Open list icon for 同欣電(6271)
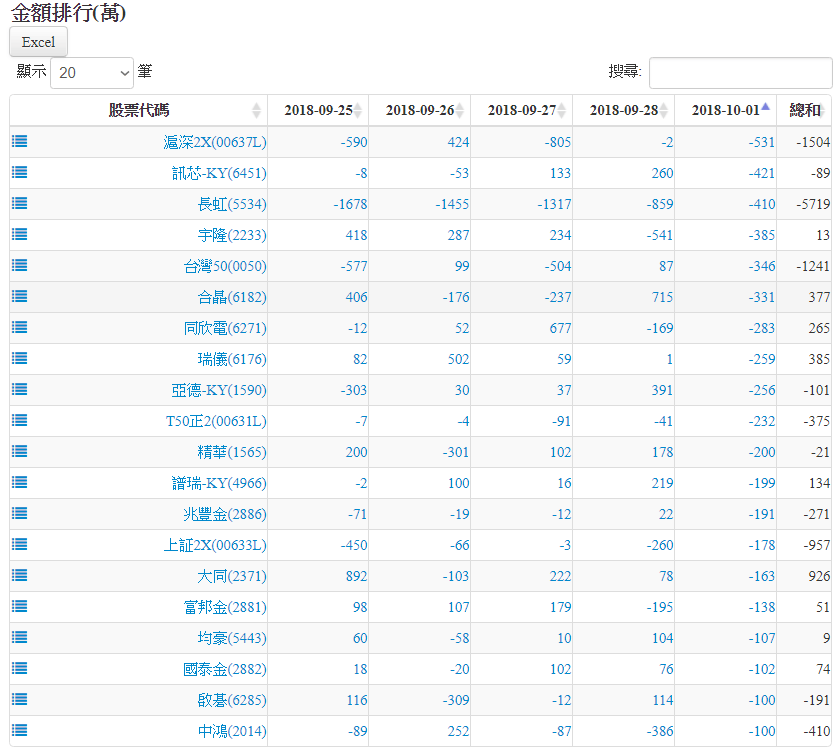 coord(19,327)
